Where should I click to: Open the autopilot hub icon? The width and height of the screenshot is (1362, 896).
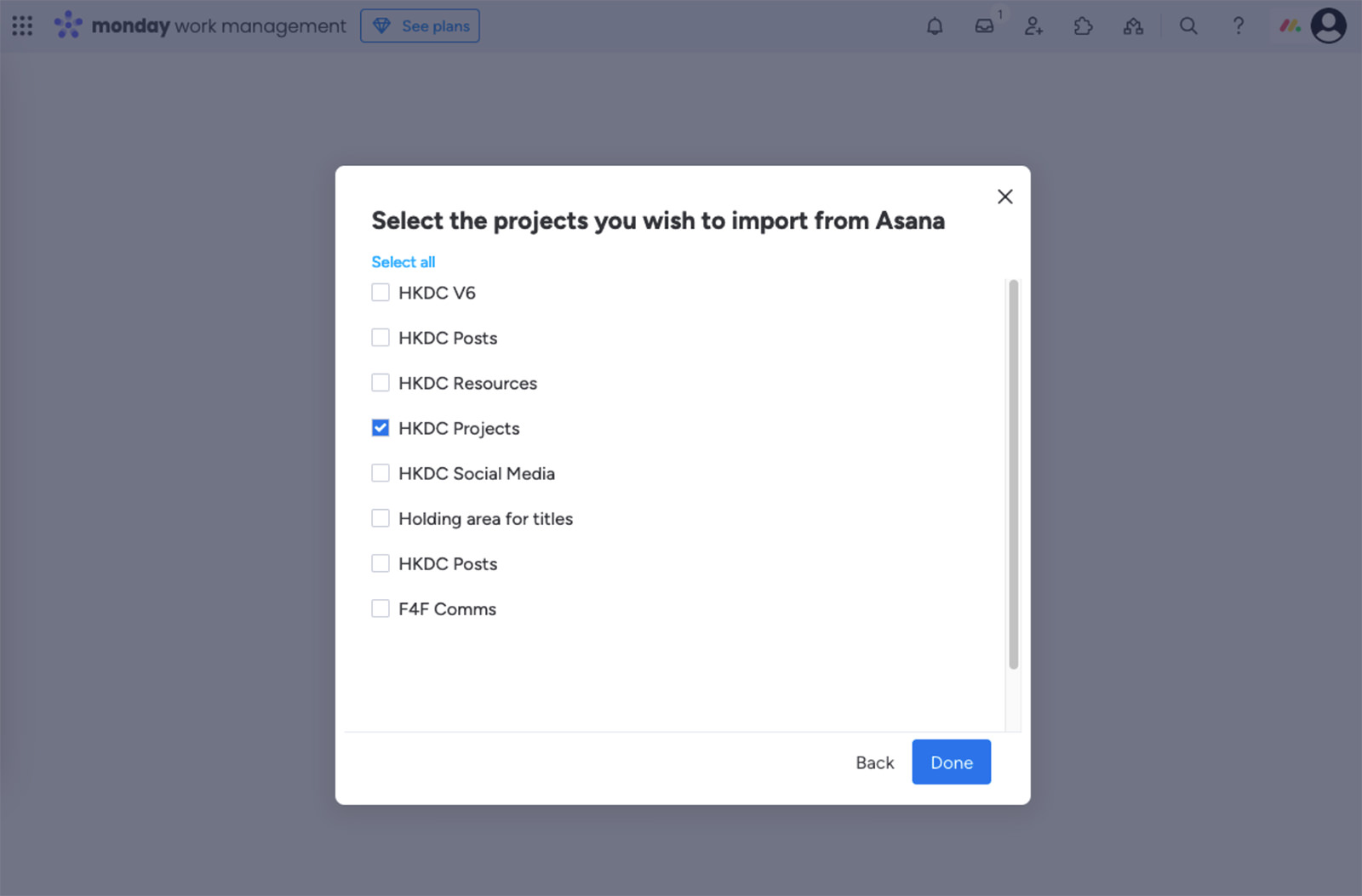click(x=1133, y=26)
